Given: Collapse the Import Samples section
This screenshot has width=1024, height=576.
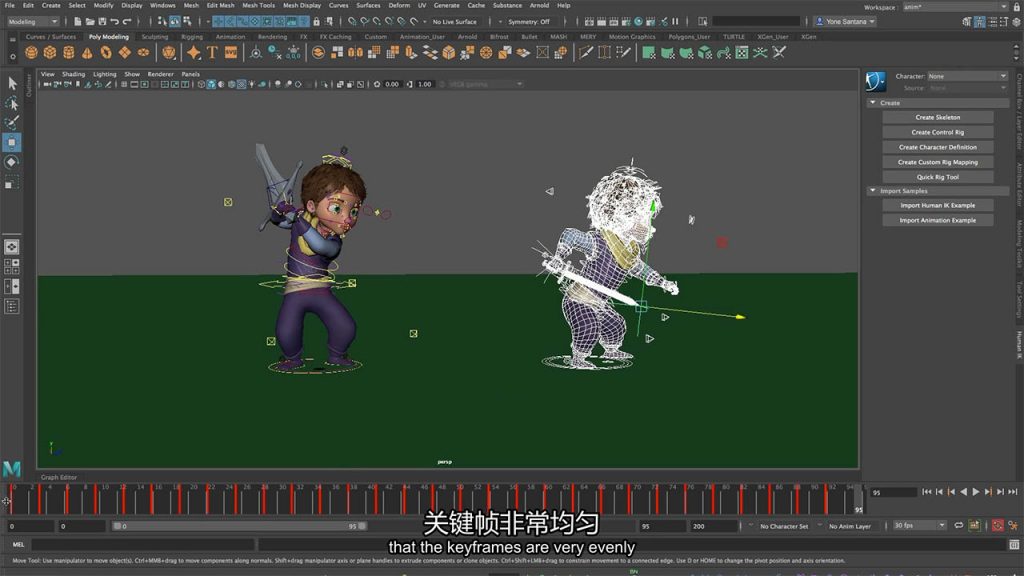Looking at the screenshot, I should 872,191.
